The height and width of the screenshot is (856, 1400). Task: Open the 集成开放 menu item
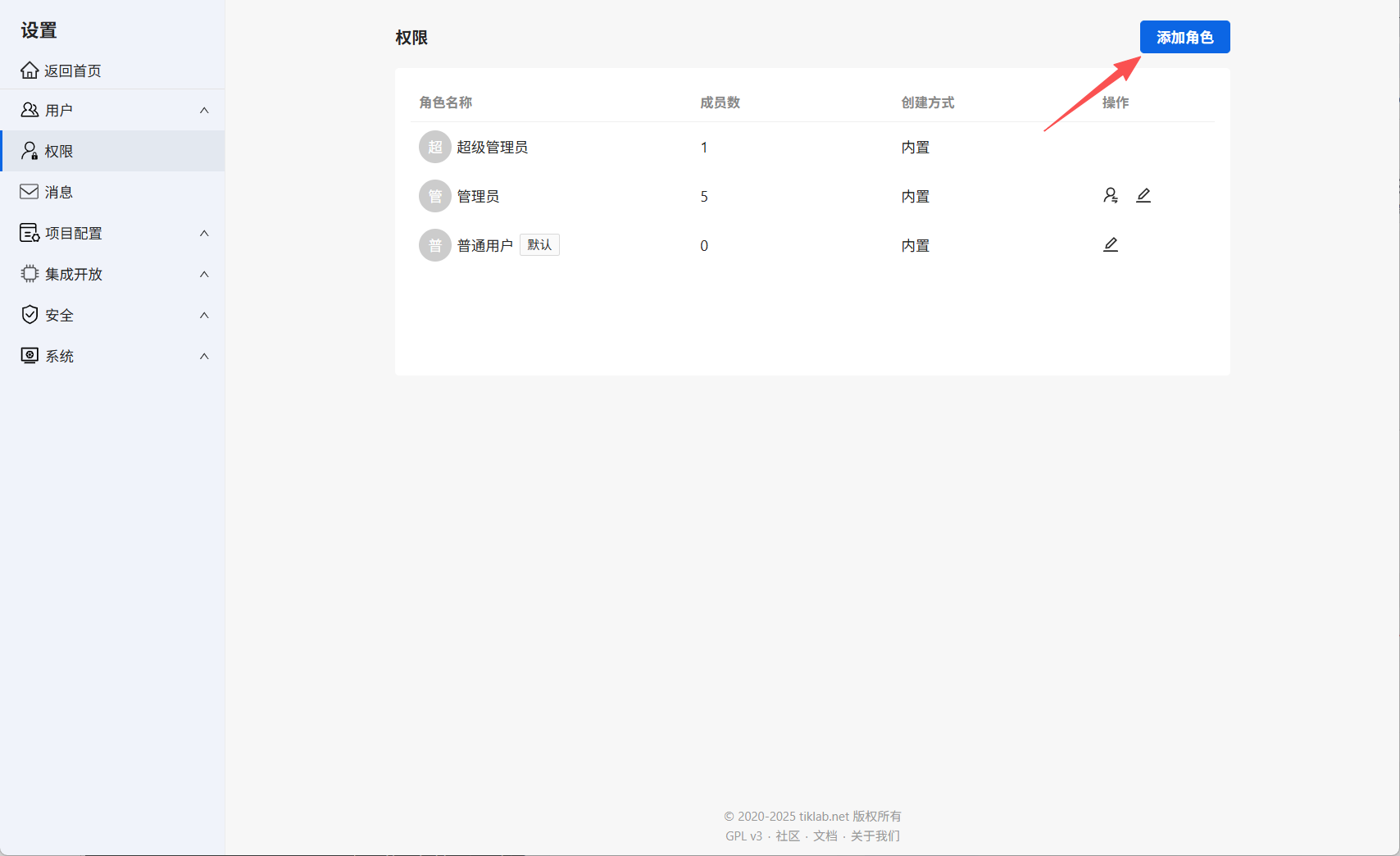112,274
